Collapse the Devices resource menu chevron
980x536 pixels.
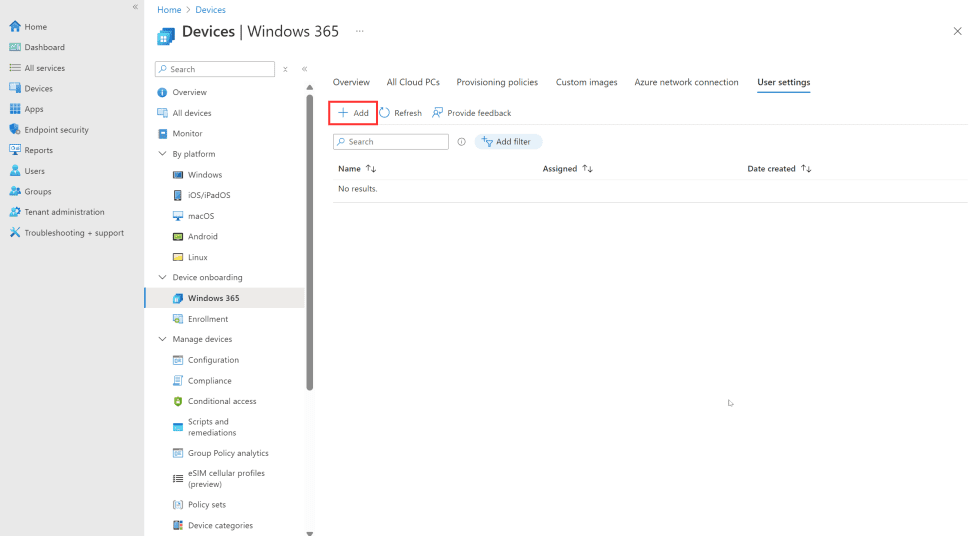tap(304, 69)
